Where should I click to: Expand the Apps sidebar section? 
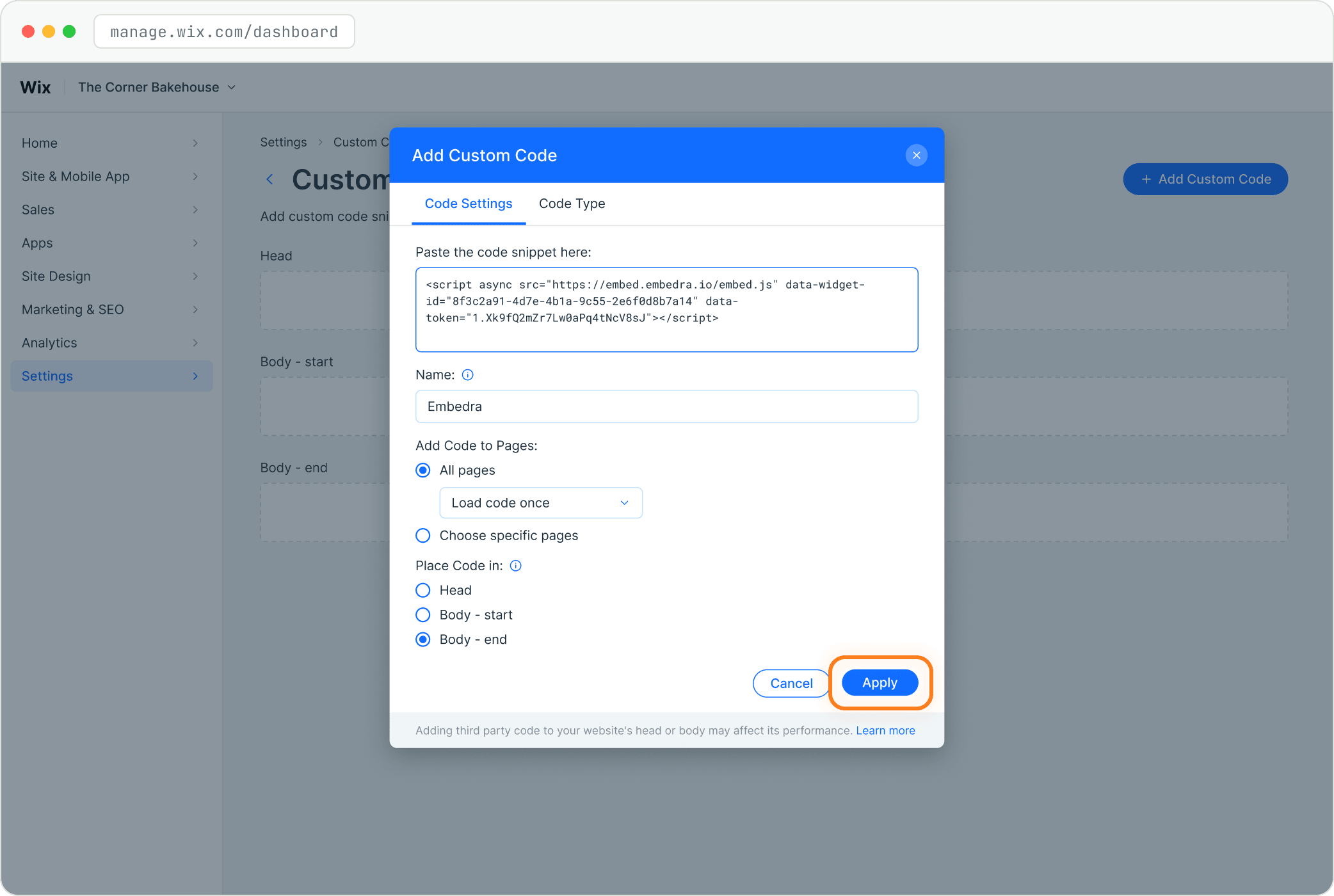click(111, 243)
